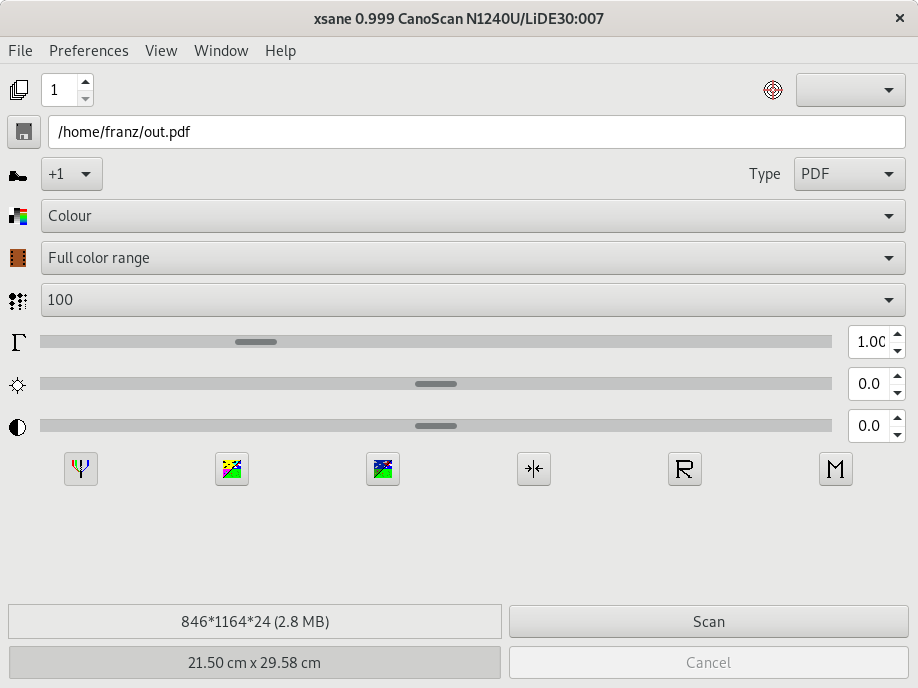This screenshot has height=688, width=918.
Task: Increase the page count spinner
Action: (x=85, y=82)
